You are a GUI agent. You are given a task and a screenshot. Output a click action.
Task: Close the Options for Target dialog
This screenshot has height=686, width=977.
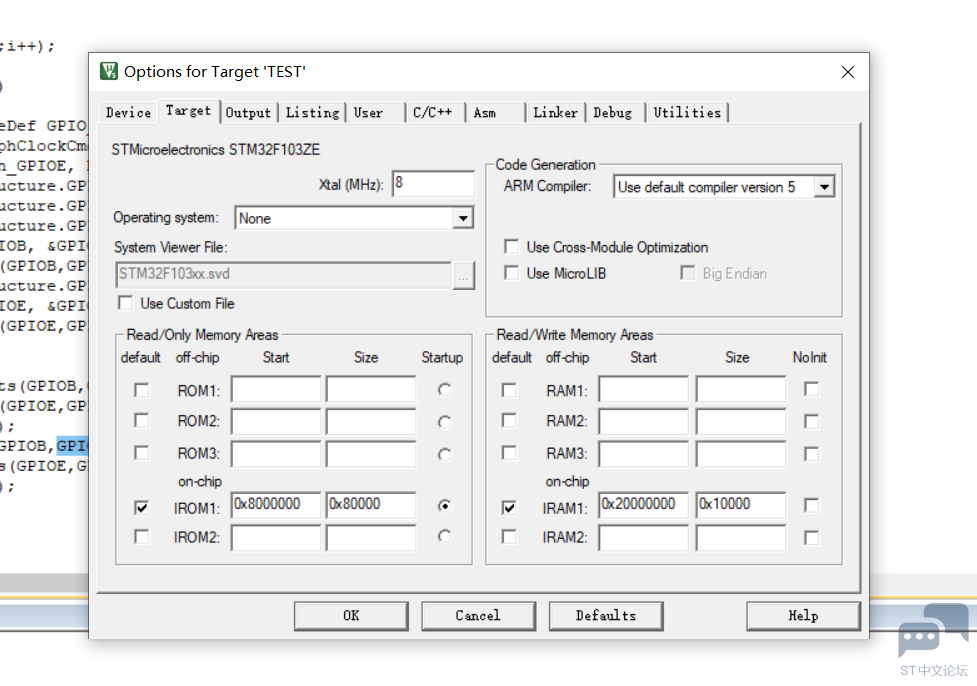coord(847,72)
